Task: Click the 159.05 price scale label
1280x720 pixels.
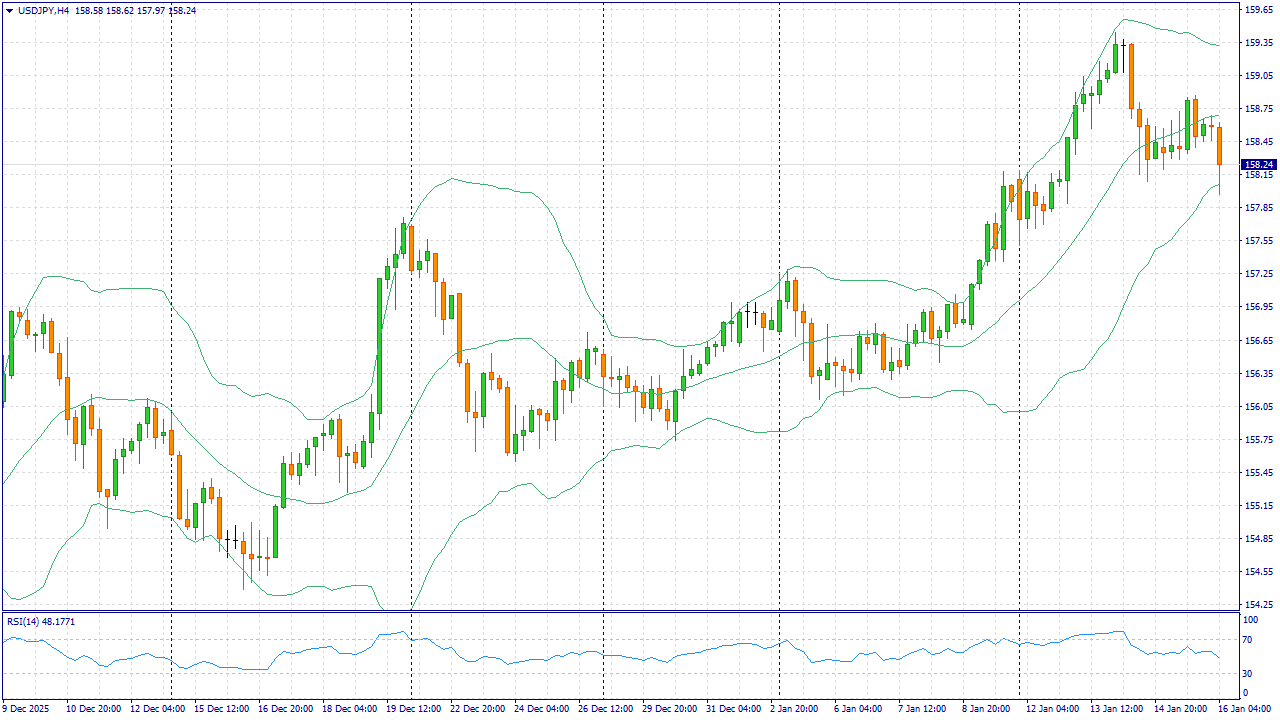Action: pos(1258,76)
